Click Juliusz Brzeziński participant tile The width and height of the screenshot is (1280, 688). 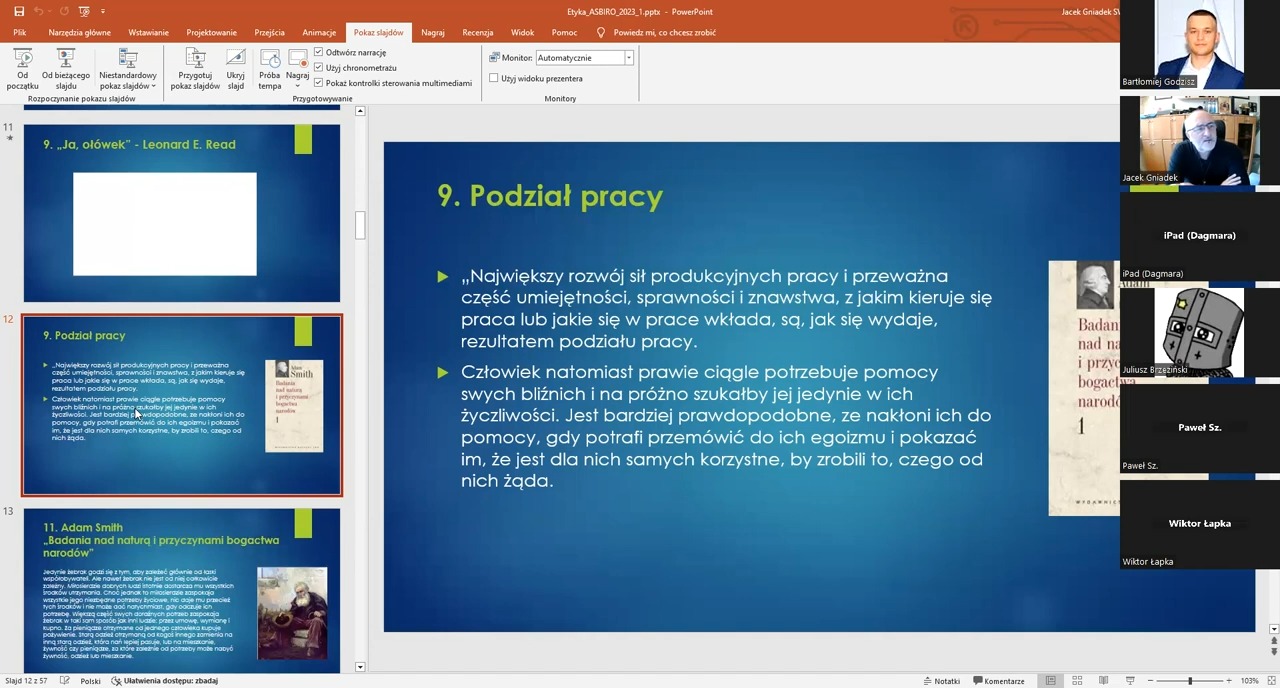pos(1199,332)
